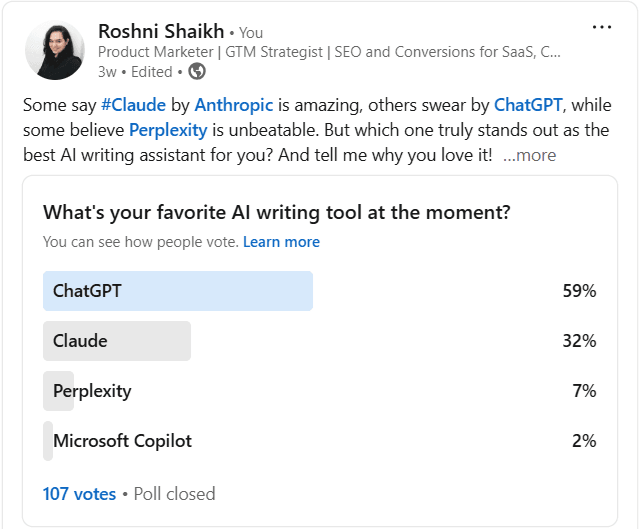Expand post text with …more
The height and width of the screenshot is (529, 640).
pos(530,155)
